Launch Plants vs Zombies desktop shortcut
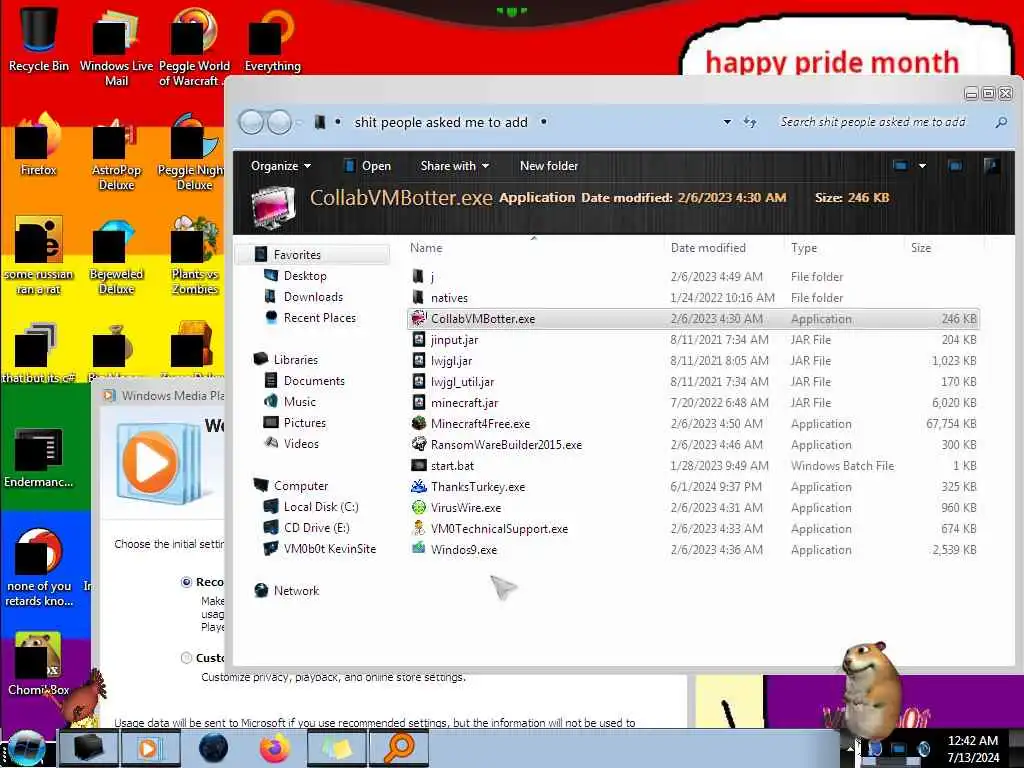The width and height of the screenshot is (1024, 768). coord(194,257)
